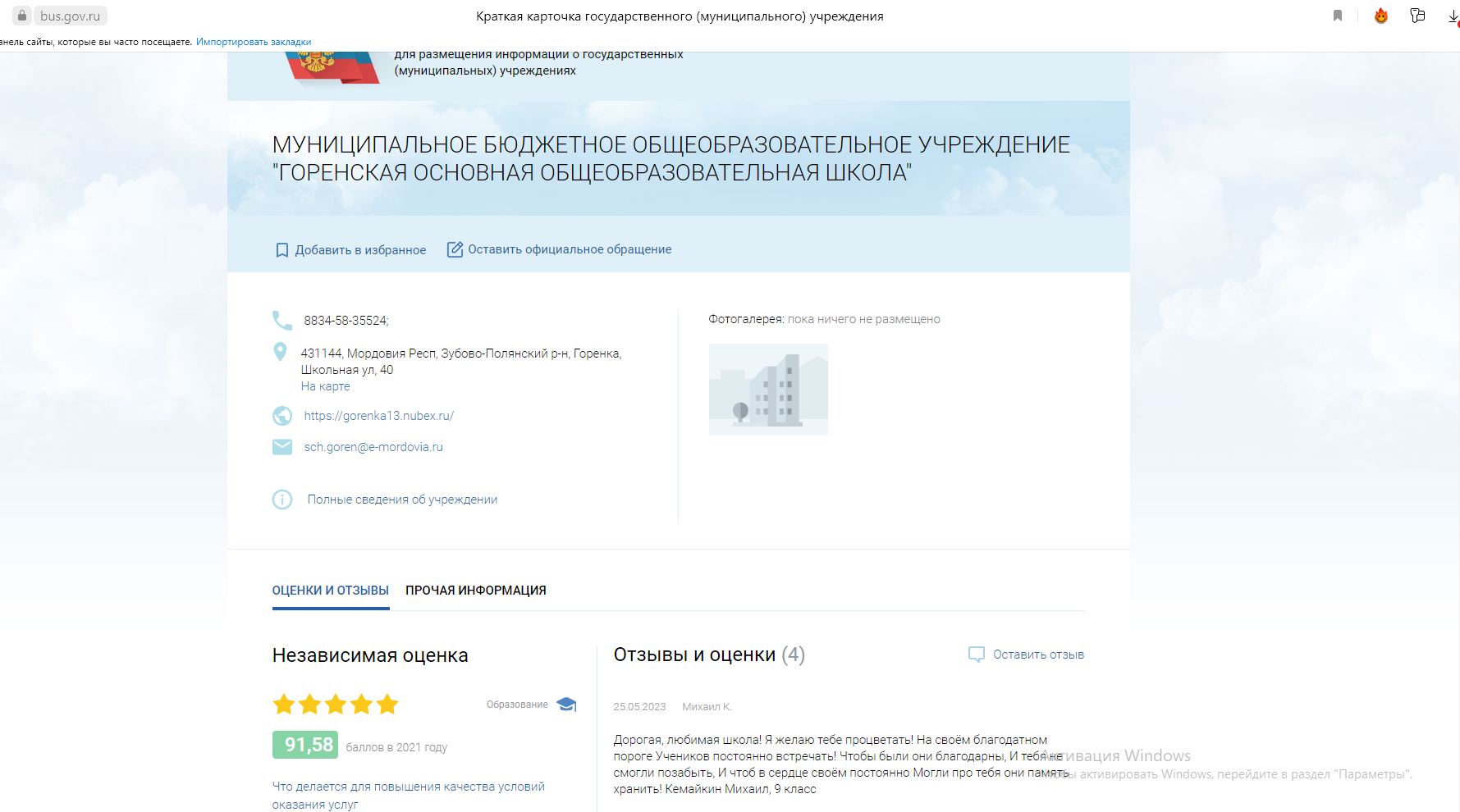
Task: Click the sch.goren@e-mordovia.ru email link
Action: 373,447
